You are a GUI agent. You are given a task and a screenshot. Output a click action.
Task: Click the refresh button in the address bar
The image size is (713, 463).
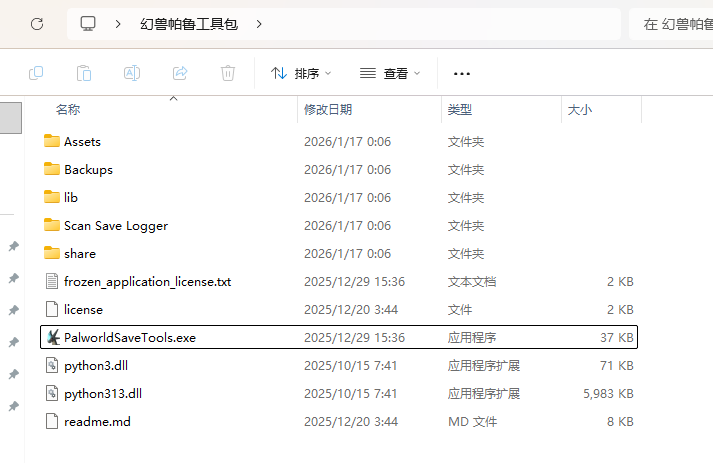coord(37,22)
